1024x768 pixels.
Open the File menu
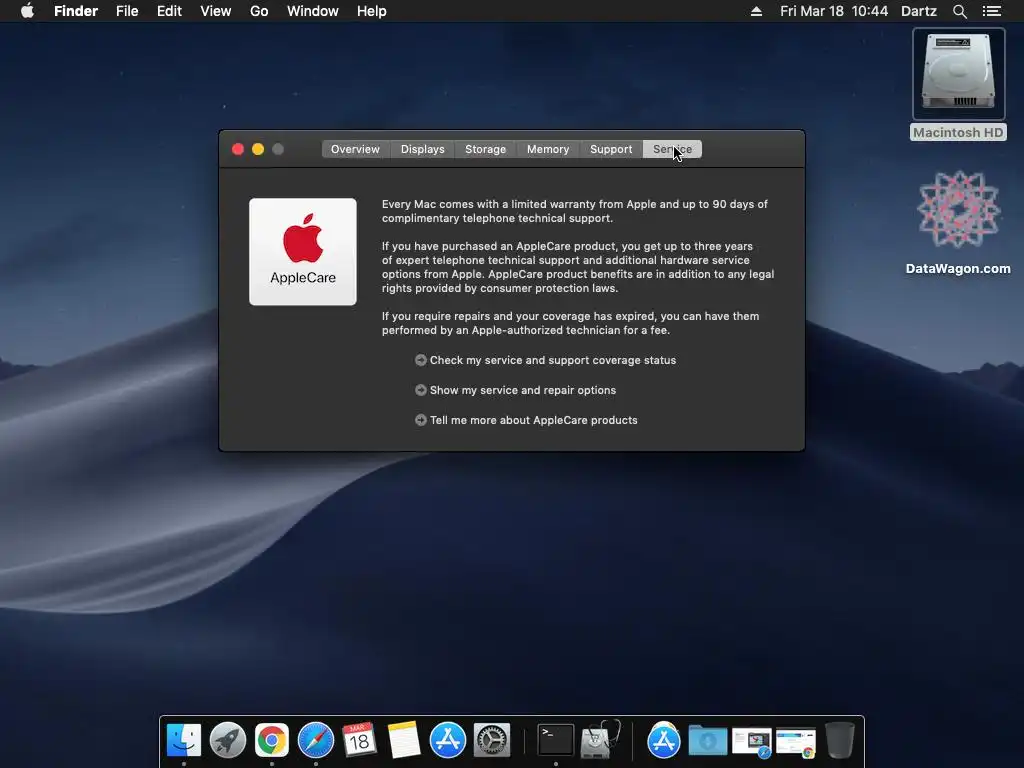pyautogui.click(x=127, y=11)
